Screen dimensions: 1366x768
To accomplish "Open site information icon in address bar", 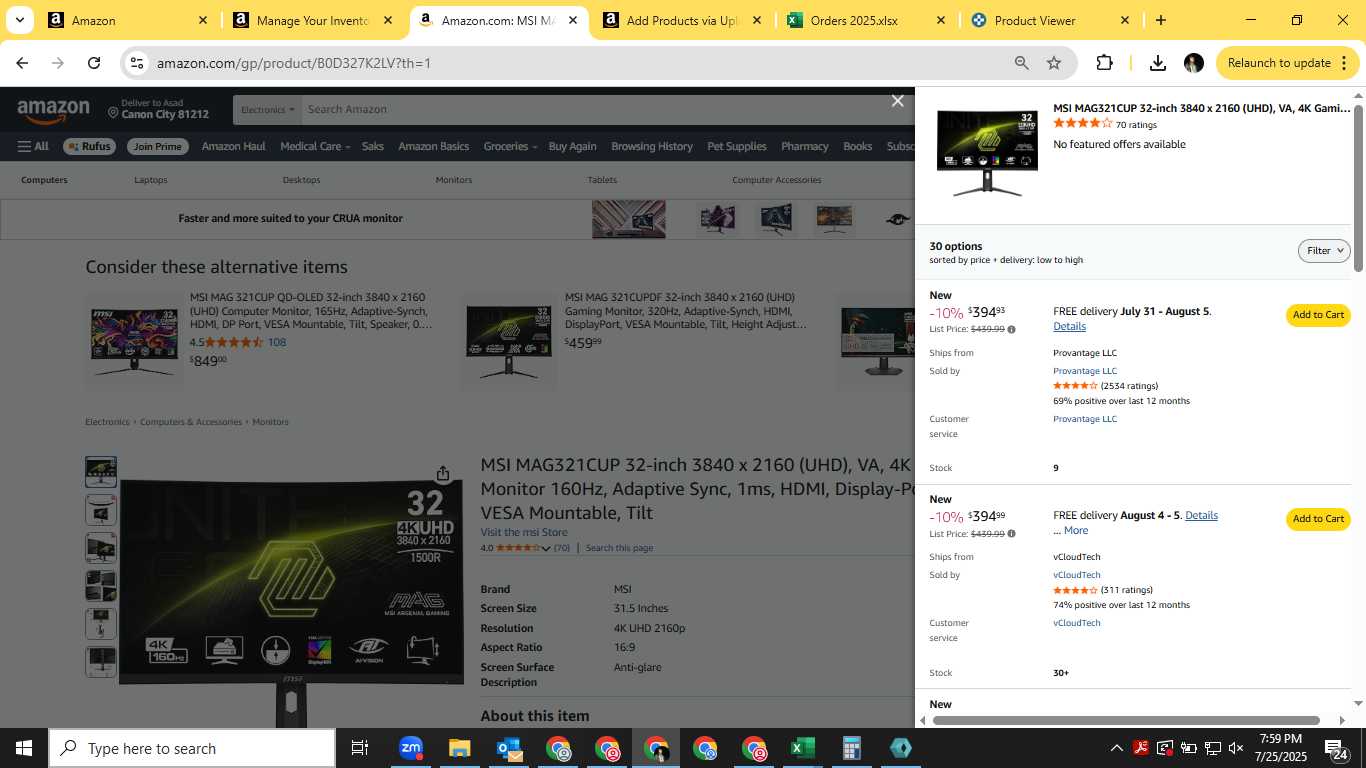I will tap(137, 63).
